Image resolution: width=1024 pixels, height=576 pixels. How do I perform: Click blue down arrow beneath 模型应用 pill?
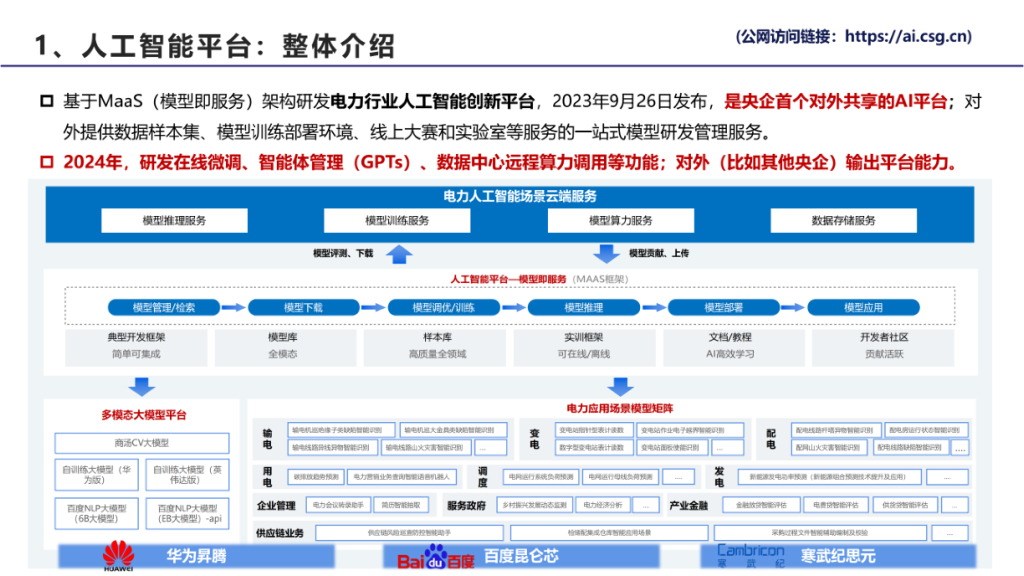(x=620, y=387)
